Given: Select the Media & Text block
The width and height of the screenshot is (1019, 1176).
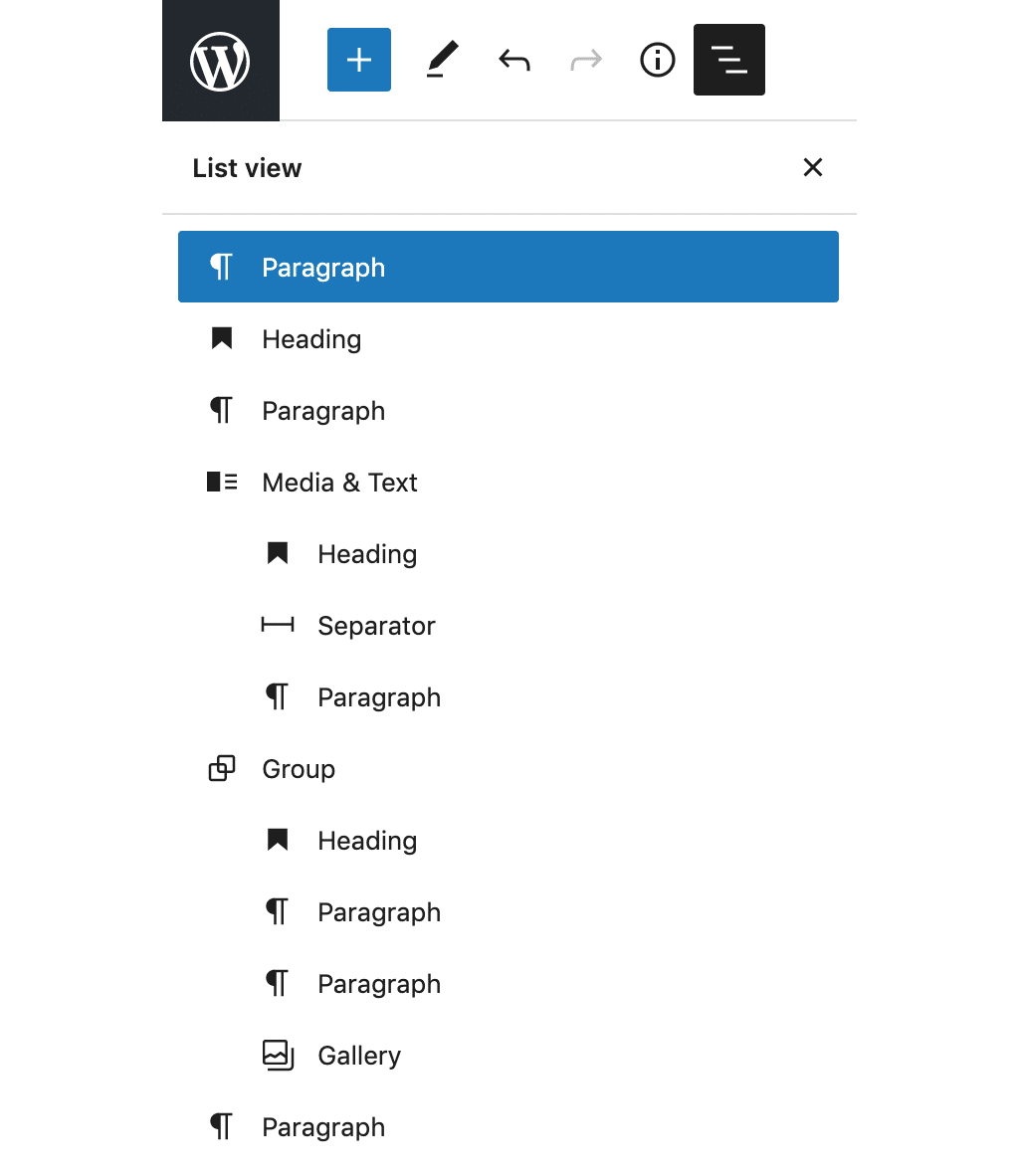Looking at the screenshot, I should pyautogui.click(x=339, y=482).
